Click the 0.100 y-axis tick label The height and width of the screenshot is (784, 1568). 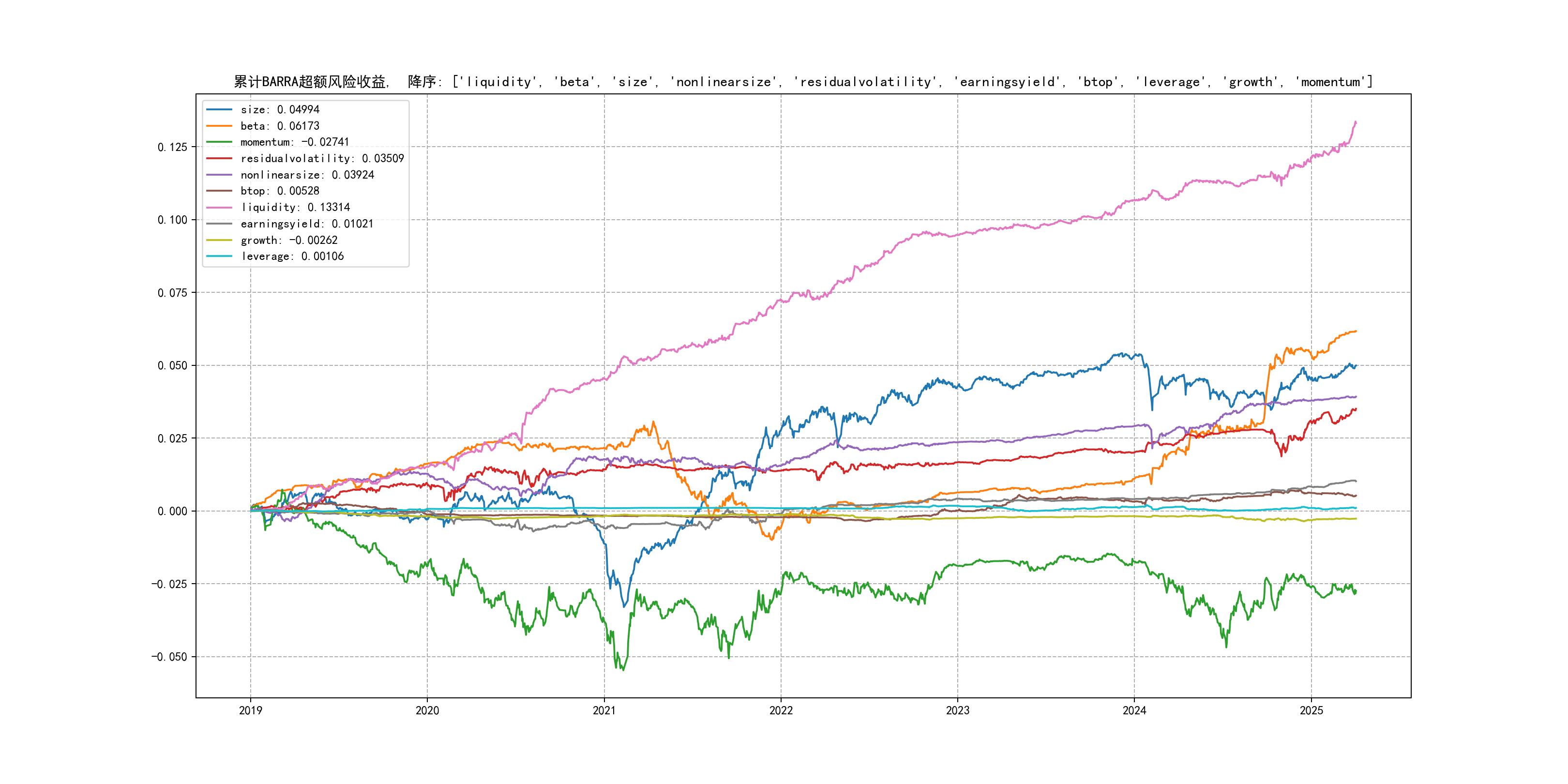pos(172,220)
